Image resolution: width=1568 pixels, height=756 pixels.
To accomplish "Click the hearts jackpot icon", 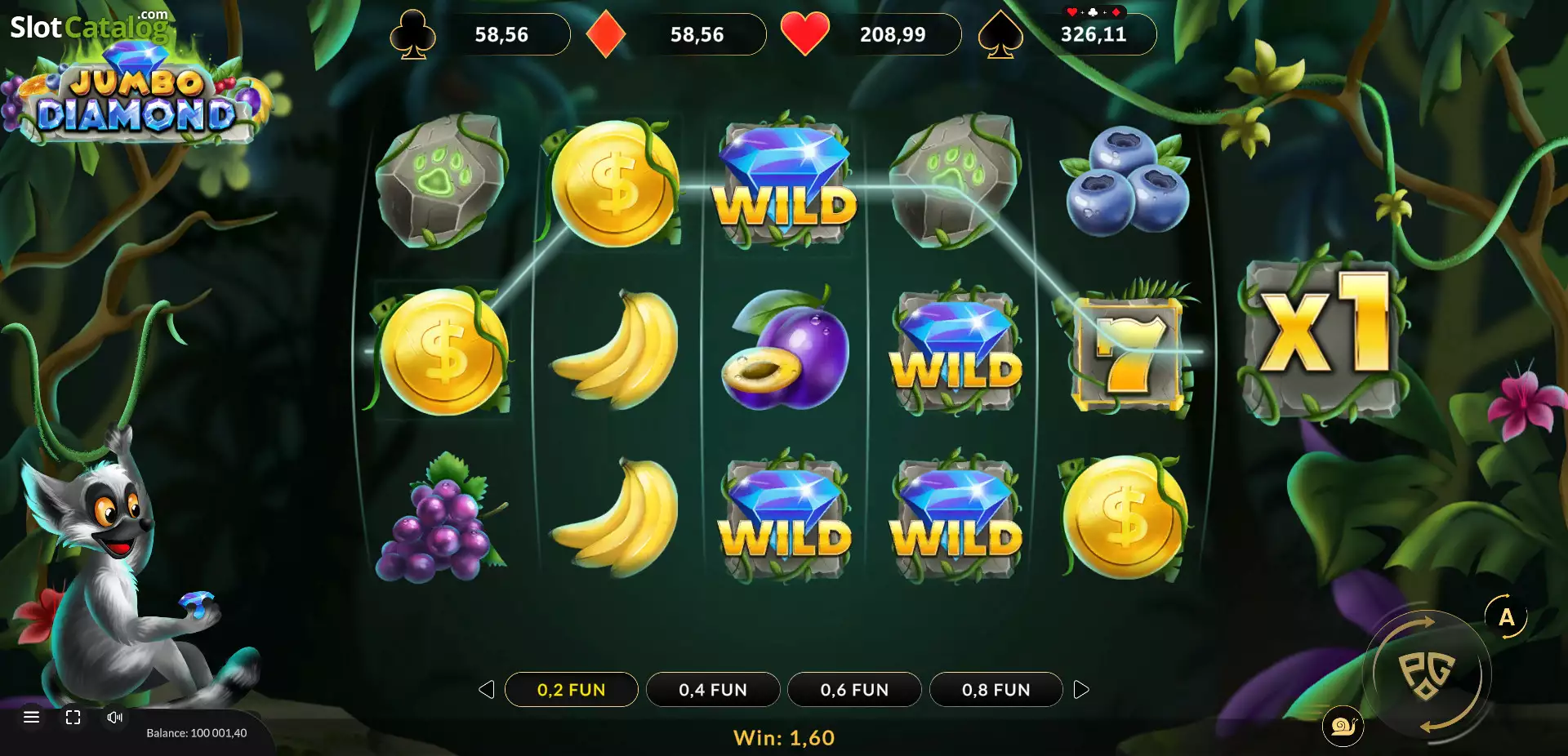I will pos(804,34).
